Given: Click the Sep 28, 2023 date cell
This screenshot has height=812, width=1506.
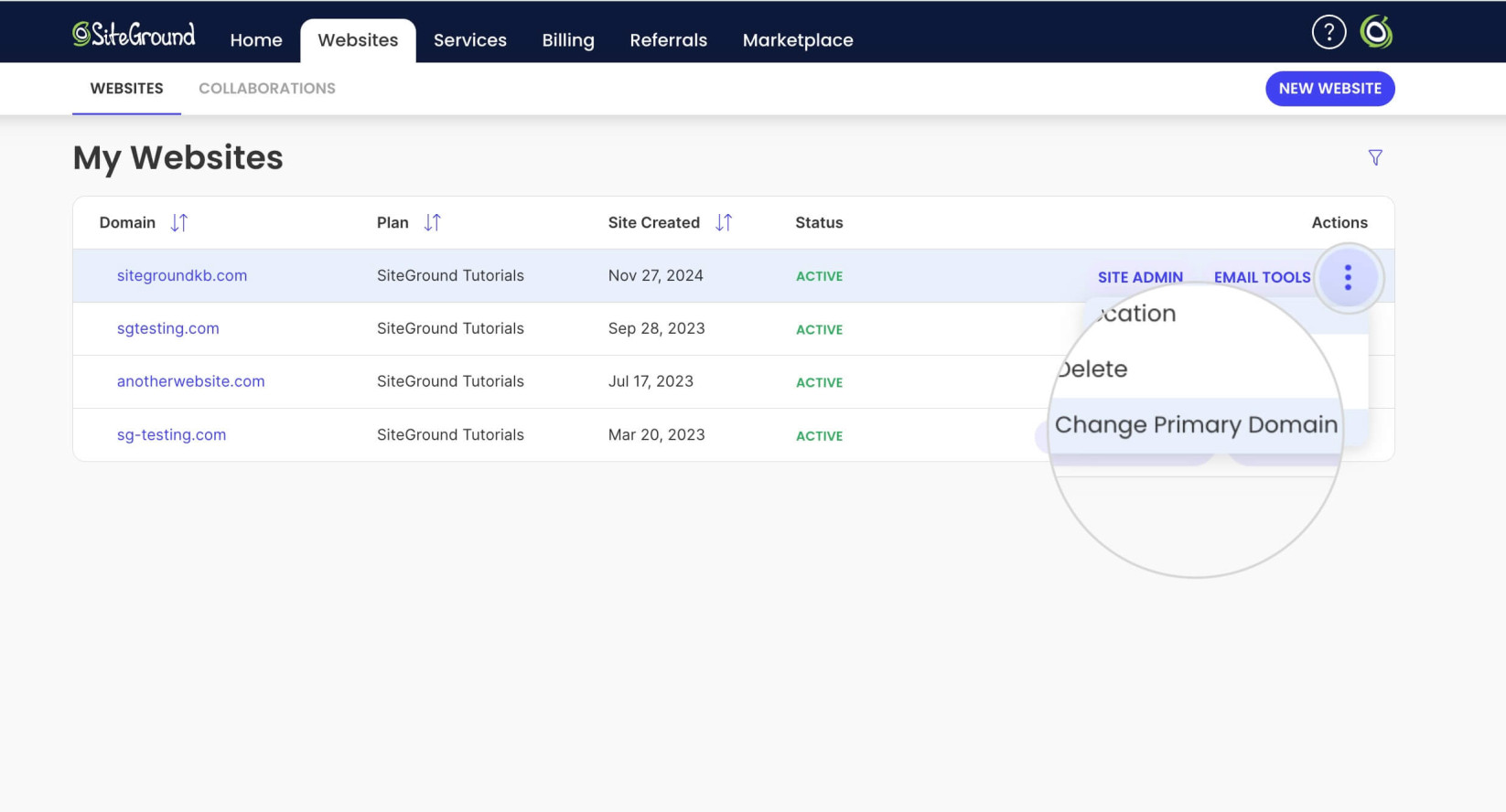Looking at the screenshot, I should (656, 328).
